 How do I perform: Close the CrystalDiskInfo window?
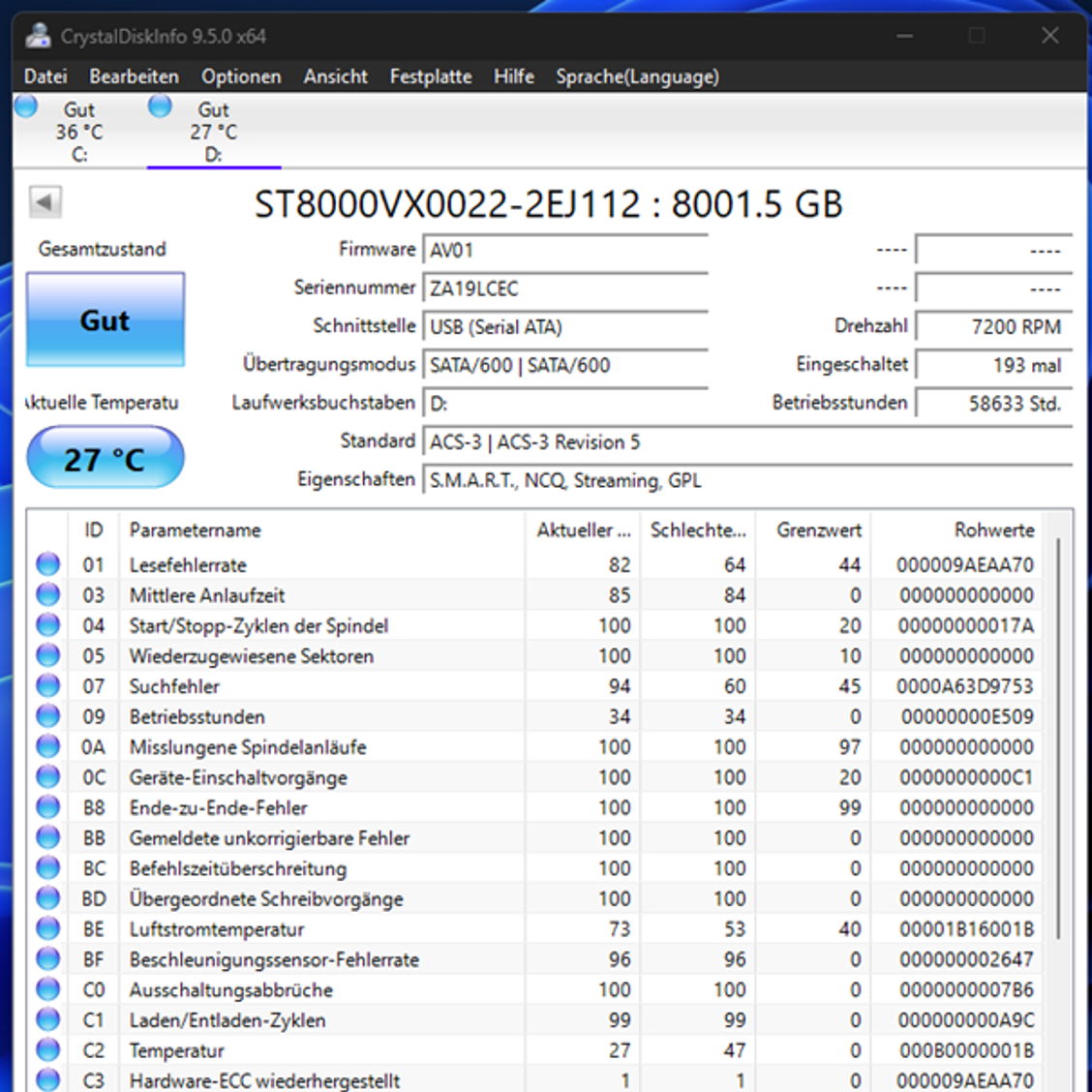1050,36
